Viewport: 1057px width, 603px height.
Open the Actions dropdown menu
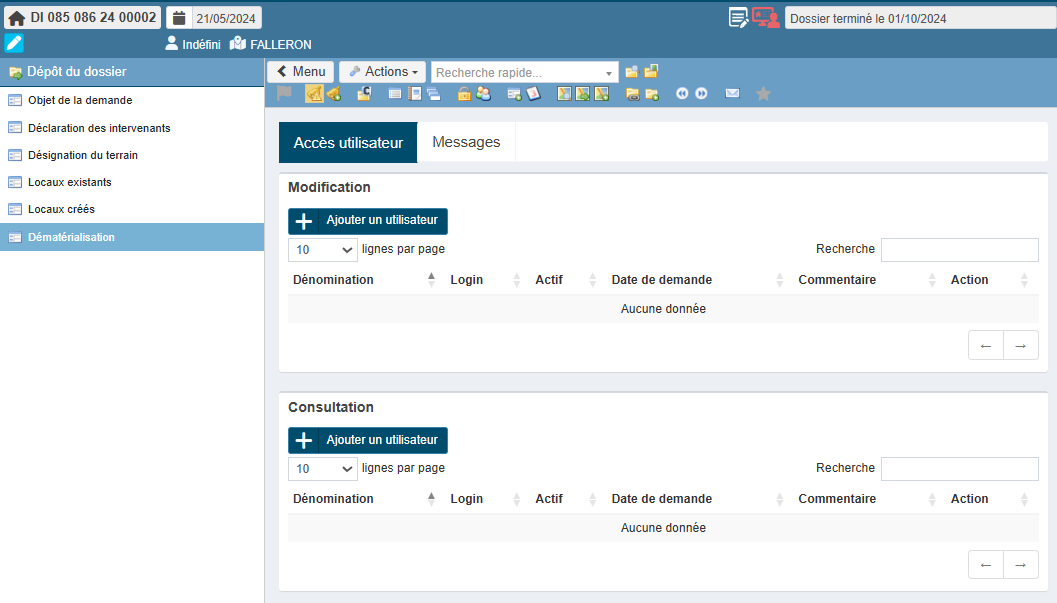[x=383, y=72]
